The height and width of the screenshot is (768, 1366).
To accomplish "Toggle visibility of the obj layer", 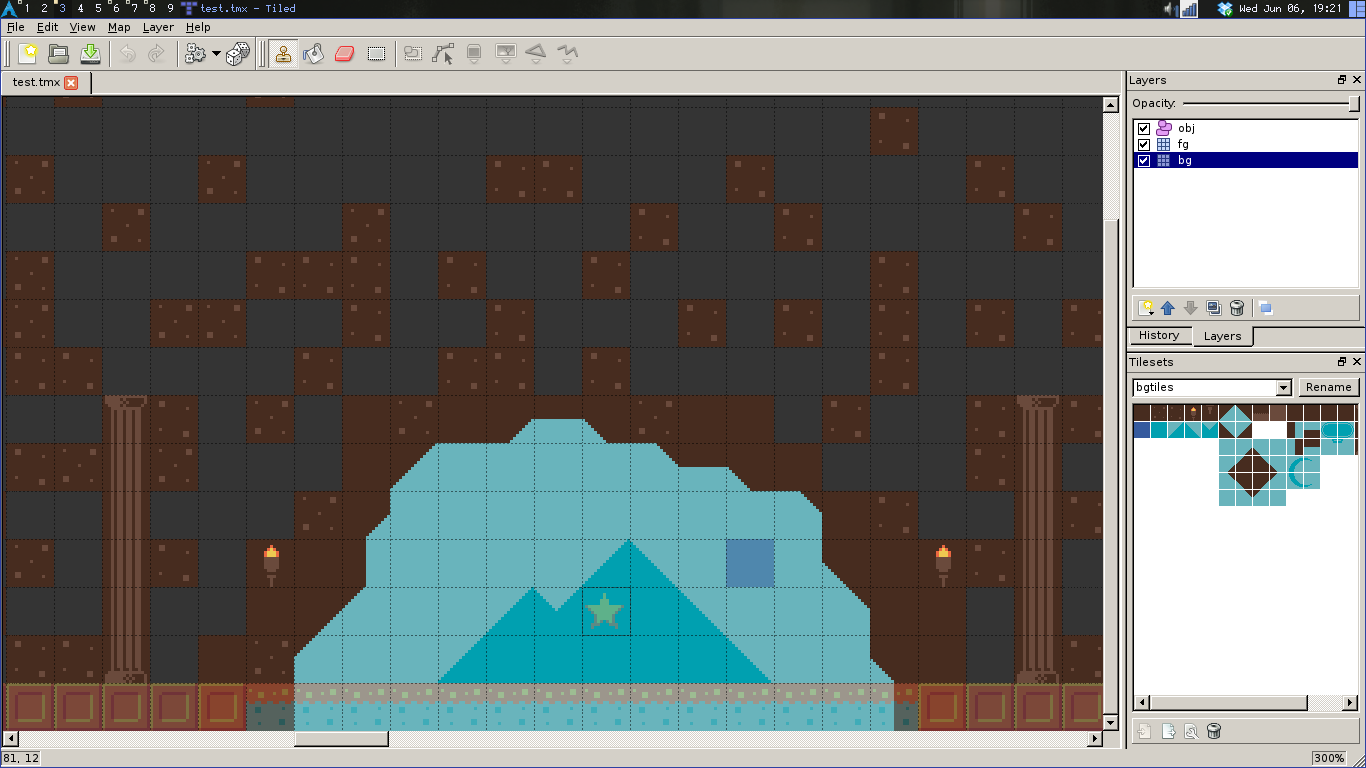I will (x=1144, y=128).
